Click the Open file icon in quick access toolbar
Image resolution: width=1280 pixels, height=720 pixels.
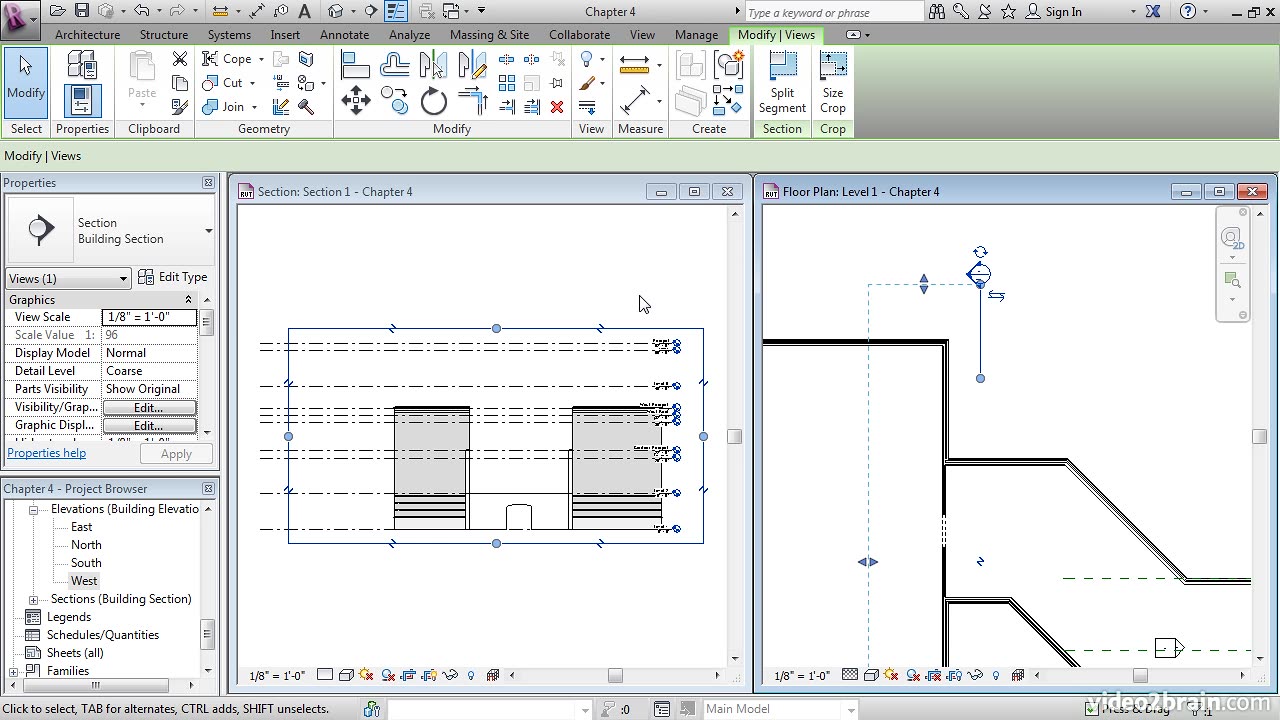point(58,12)
